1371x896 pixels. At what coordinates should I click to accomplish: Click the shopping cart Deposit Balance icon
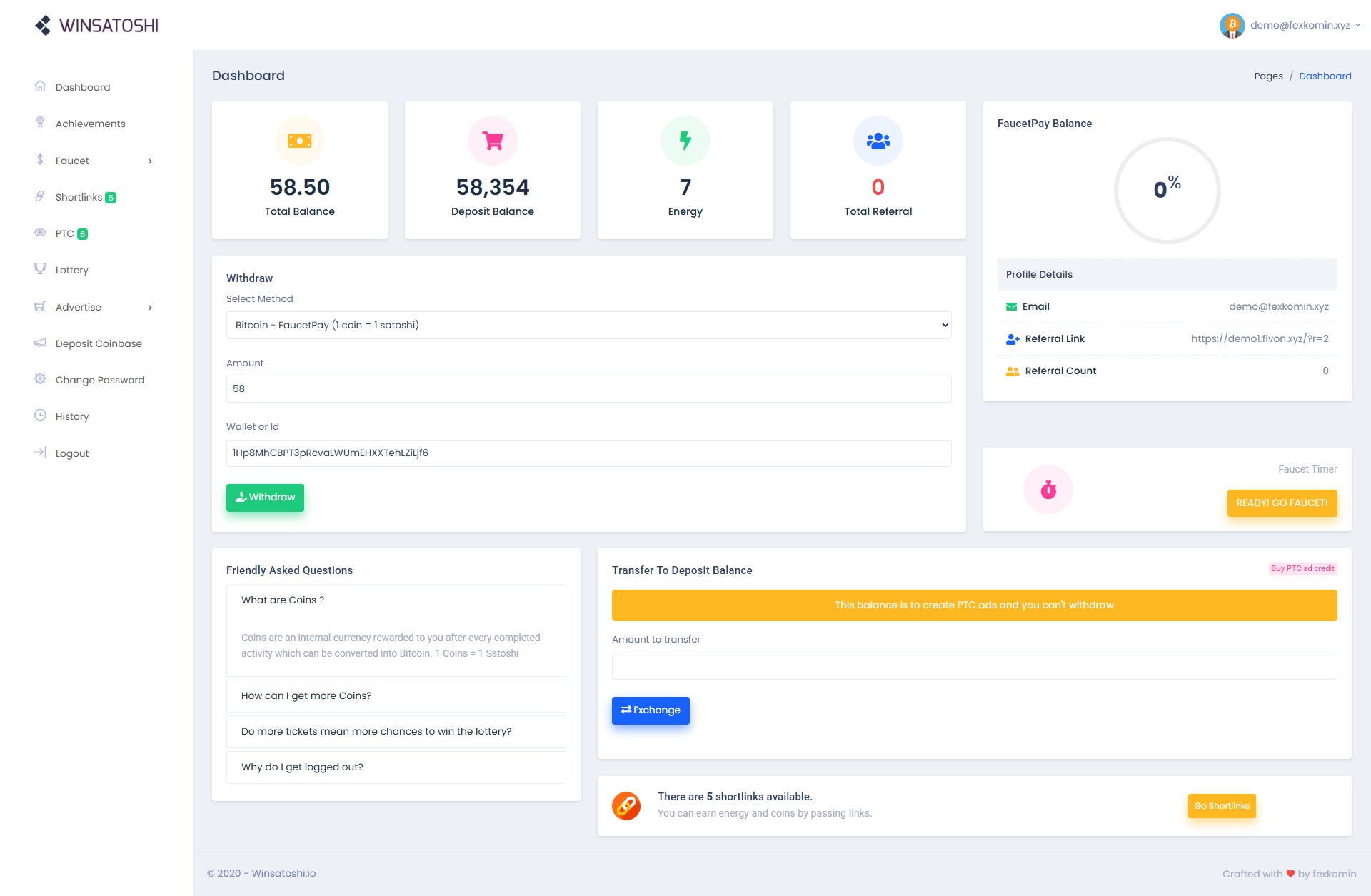[x=492, y=141]
